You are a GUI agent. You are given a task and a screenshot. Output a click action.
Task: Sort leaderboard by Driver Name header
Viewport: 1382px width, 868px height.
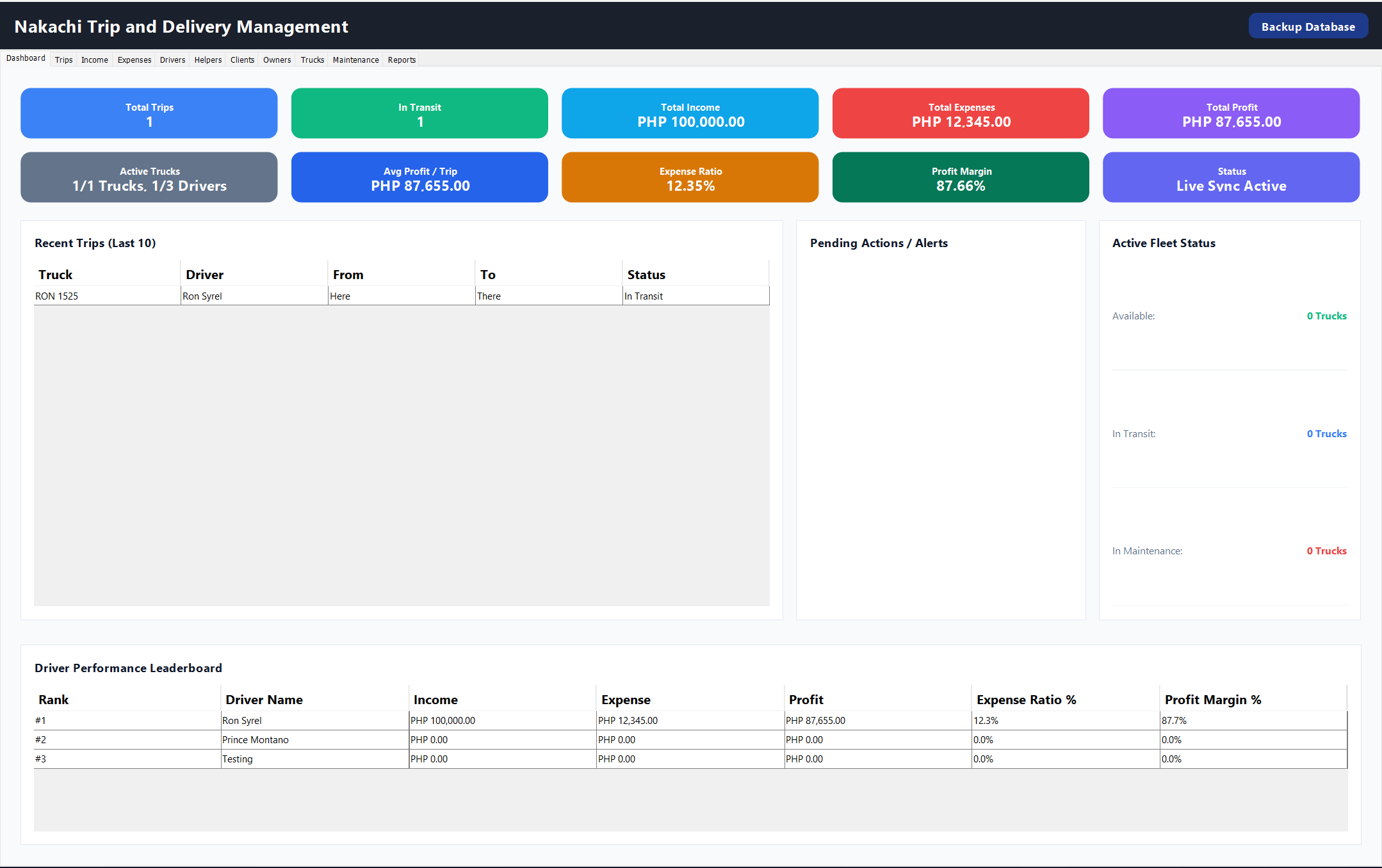[x=315, y=700]
